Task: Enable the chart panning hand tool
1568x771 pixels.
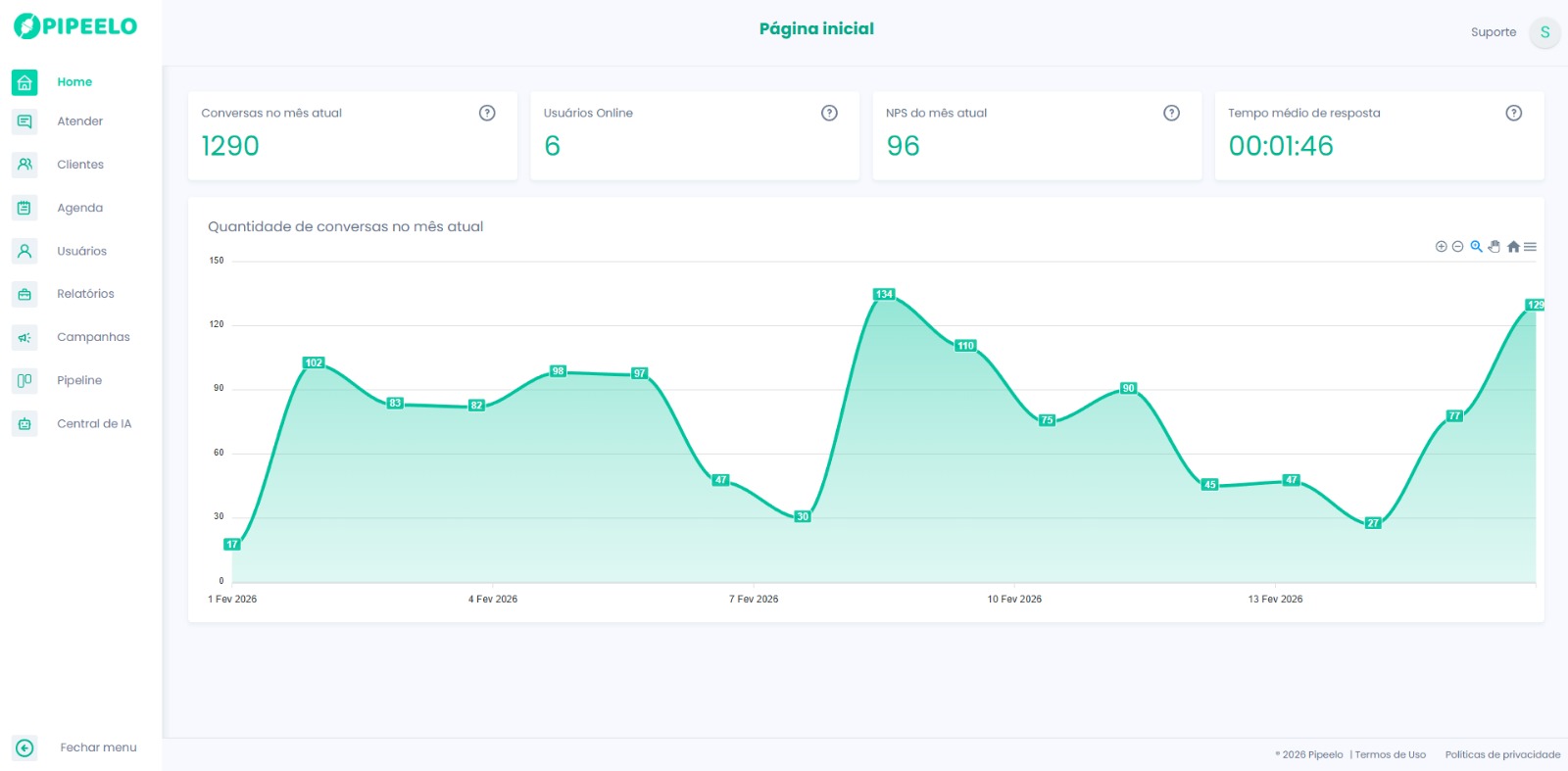Action: (1494, 247)
